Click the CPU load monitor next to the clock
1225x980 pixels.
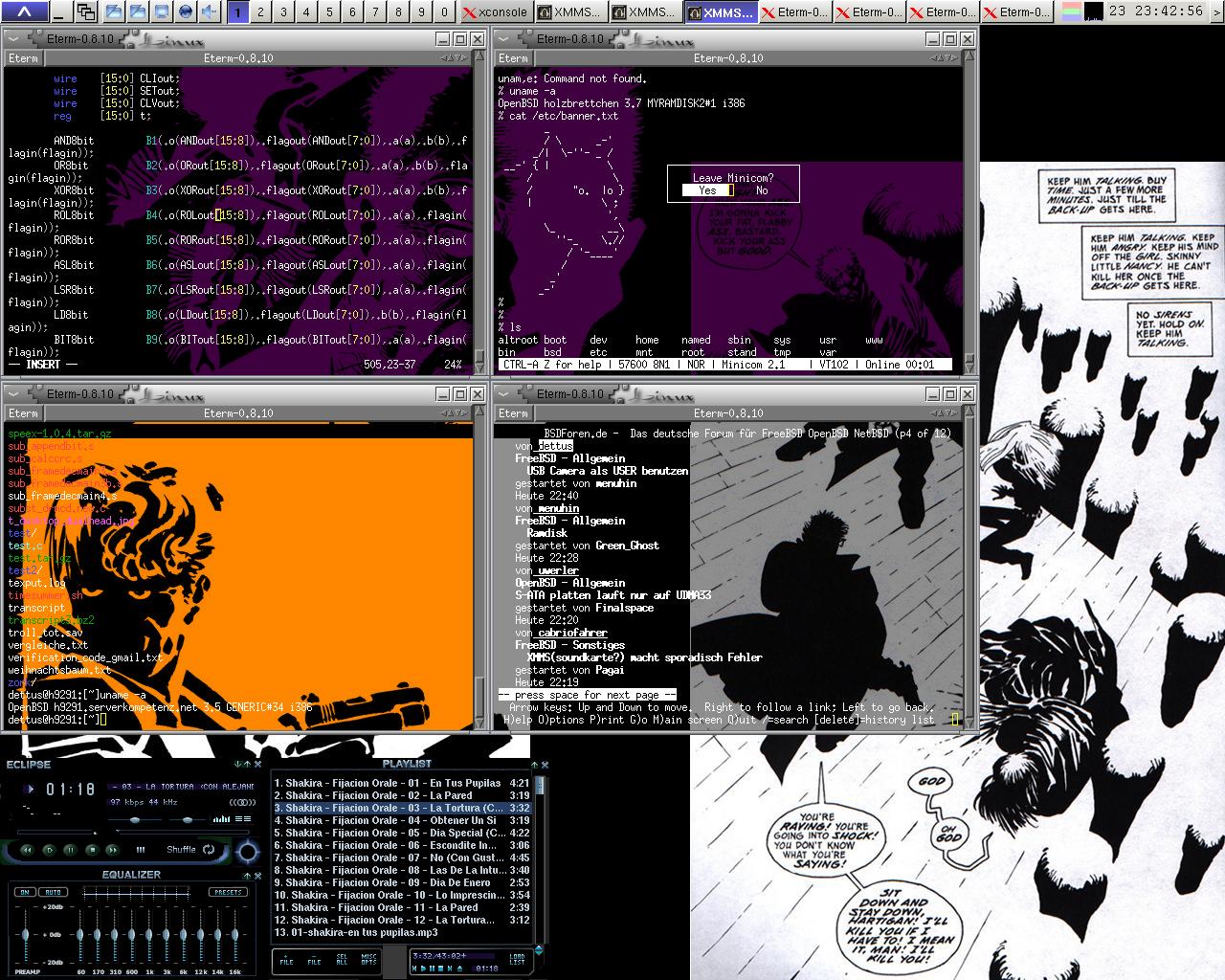[x=1094, y=11]
